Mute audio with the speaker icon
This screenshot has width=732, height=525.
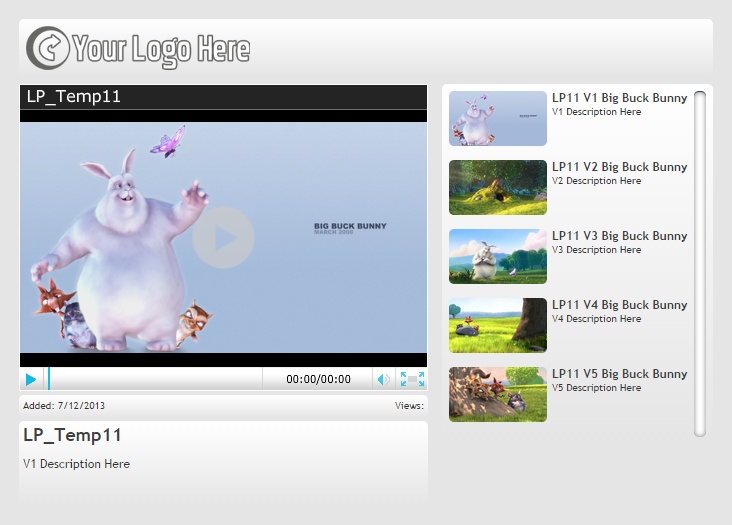point(383,379)
